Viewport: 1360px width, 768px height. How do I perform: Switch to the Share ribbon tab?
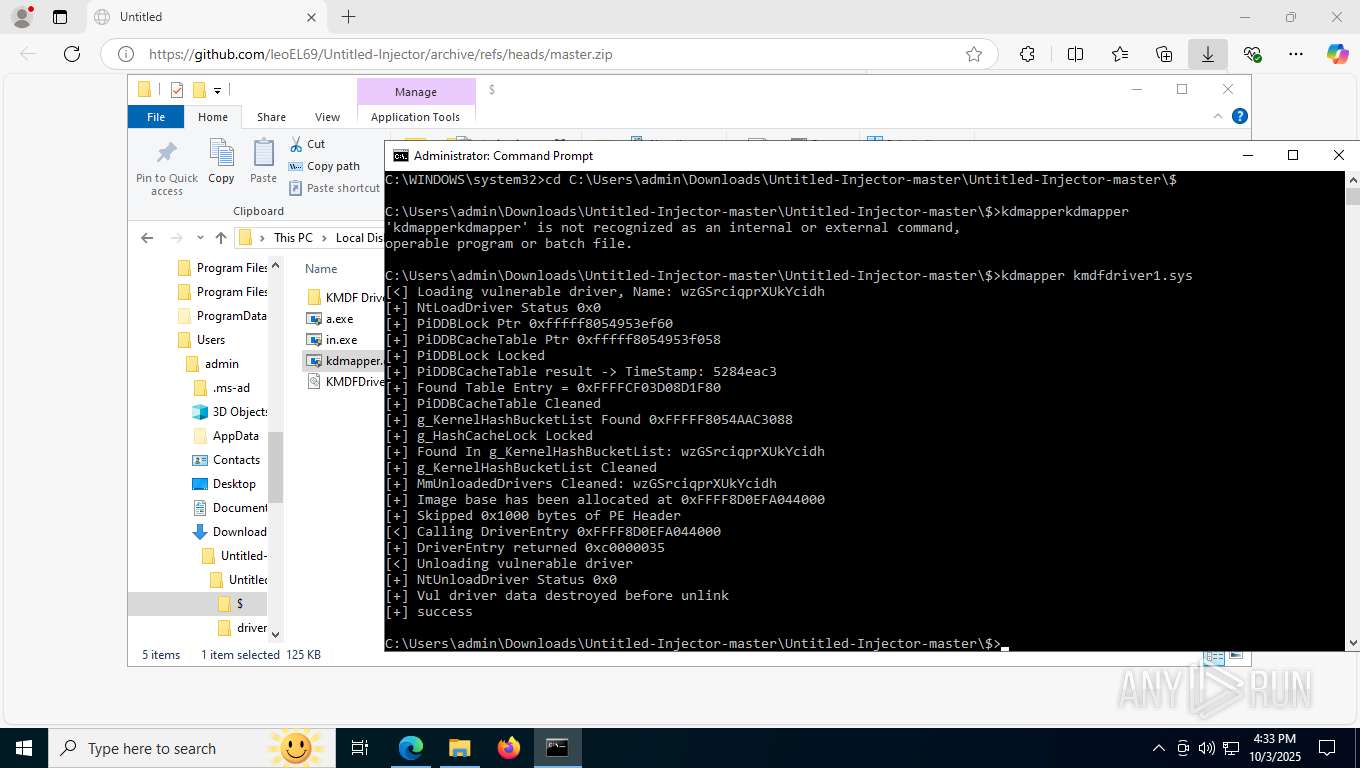pyautogui.click(x=271, y=117)
